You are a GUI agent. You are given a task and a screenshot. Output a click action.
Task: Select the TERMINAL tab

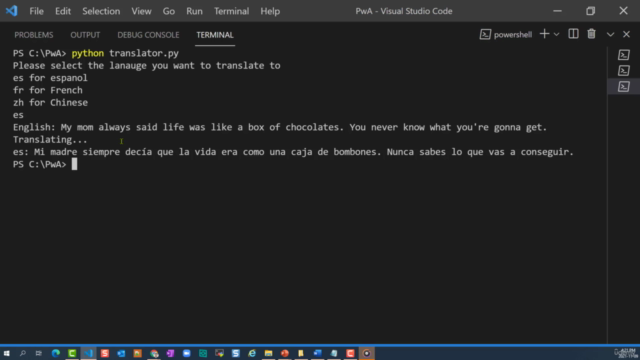pos(215,35)
